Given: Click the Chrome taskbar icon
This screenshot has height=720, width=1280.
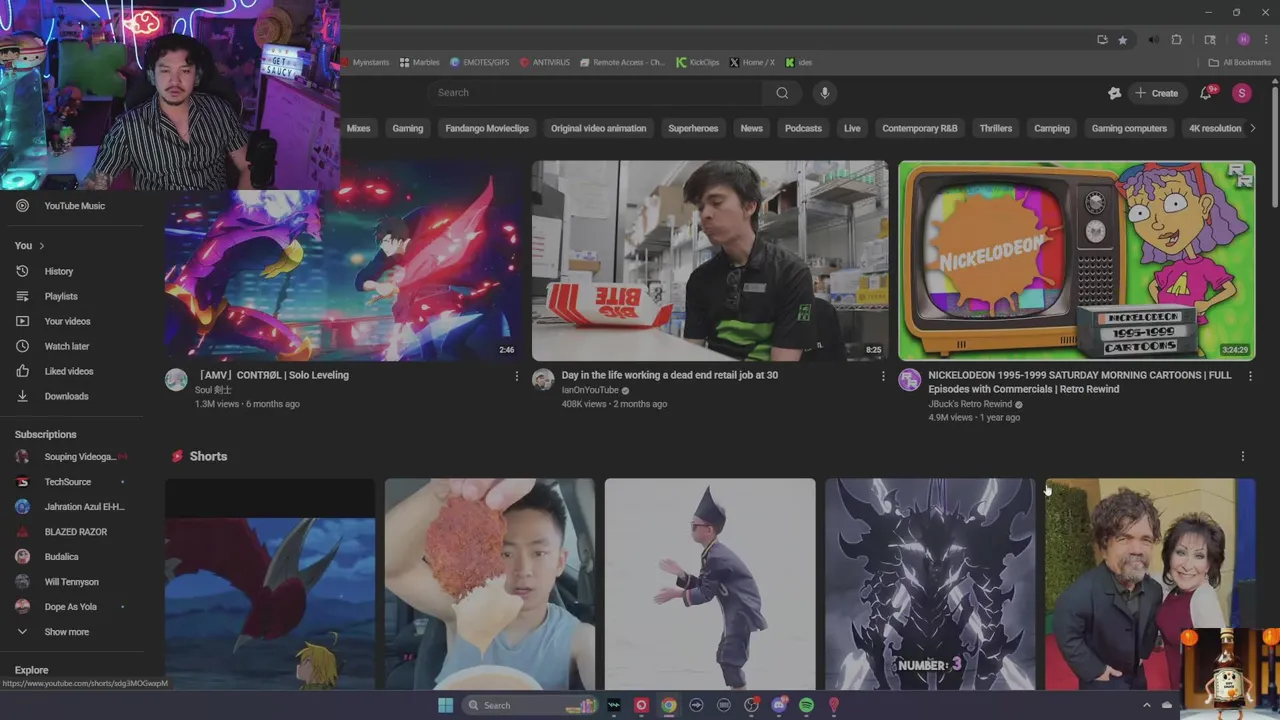Looking at the screenshot, I should point(668,705).
